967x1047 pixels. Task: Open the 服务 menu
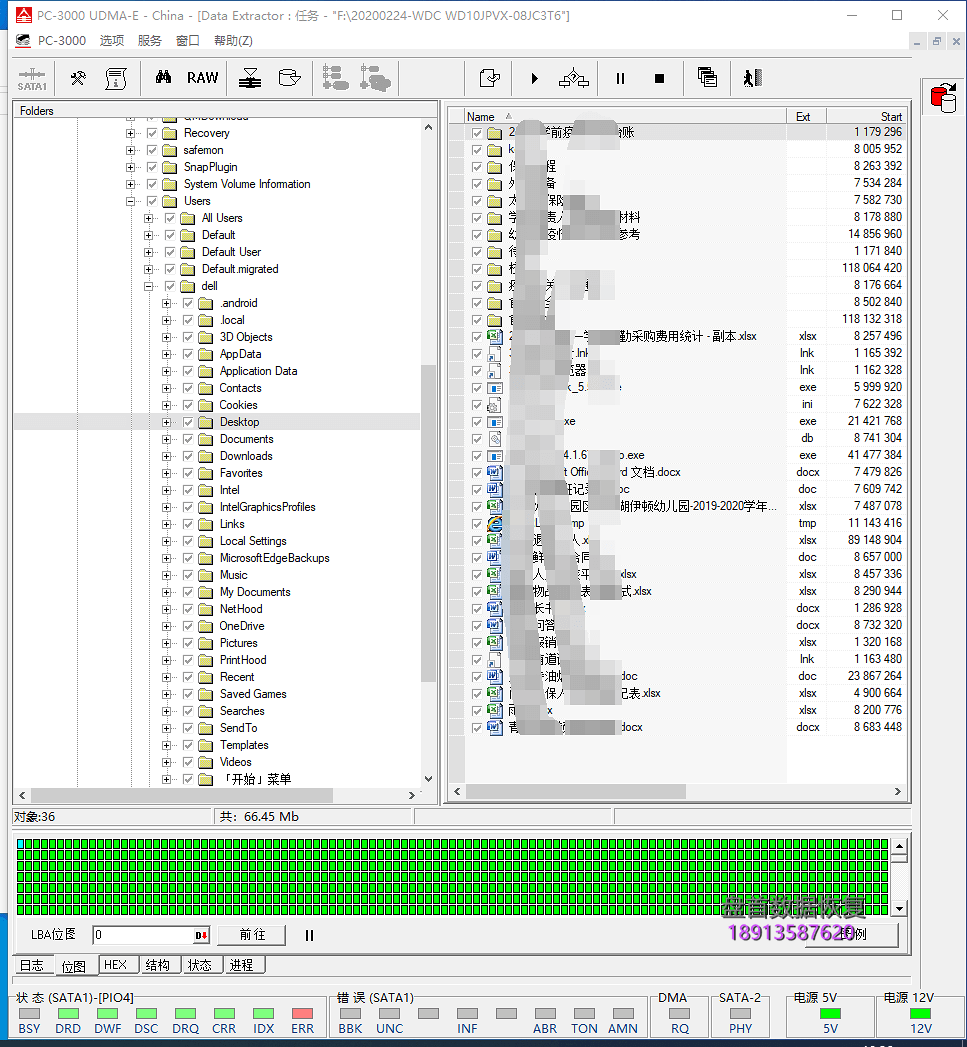click(x=150, y=41)
